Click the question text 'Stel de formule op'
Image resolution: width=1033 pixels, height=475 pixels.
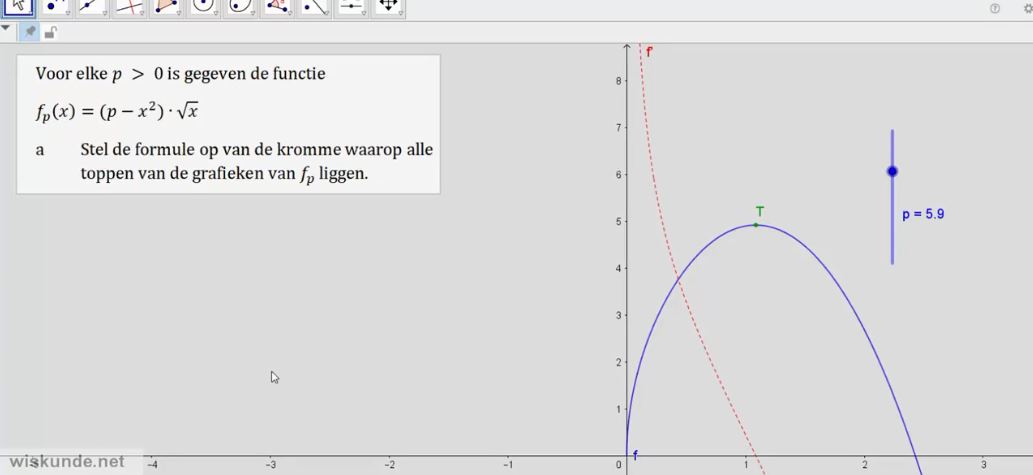pyautogui.click(x=256, y=162)
